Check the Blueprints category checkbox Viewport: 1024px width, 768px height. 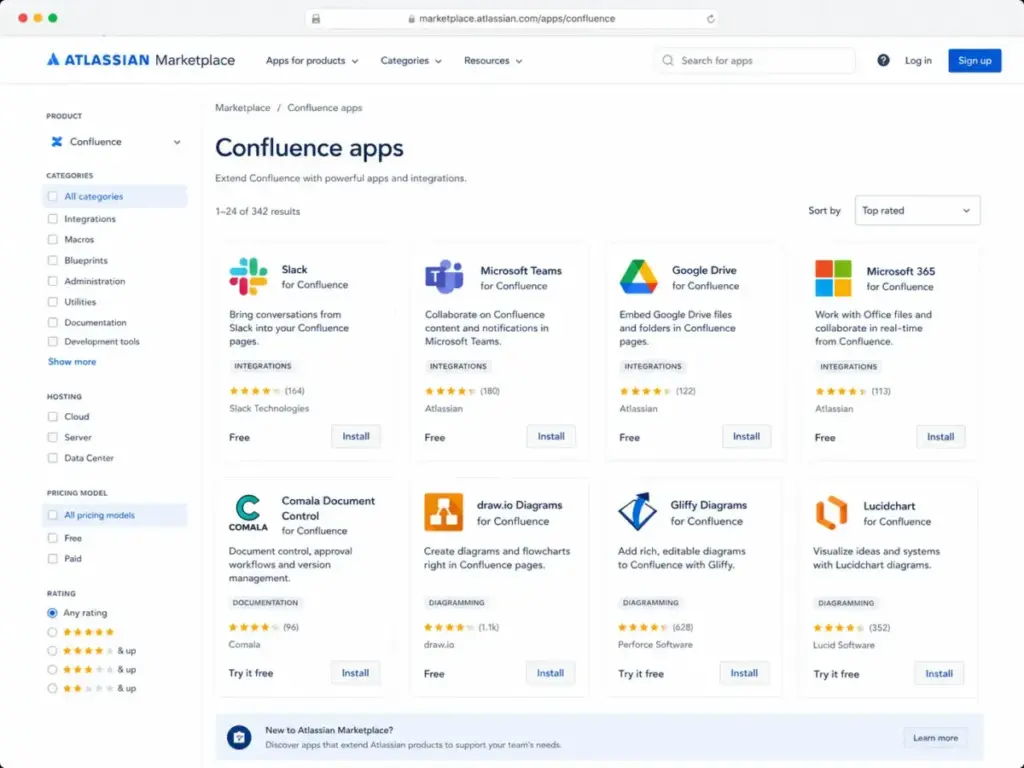point(53,260)
